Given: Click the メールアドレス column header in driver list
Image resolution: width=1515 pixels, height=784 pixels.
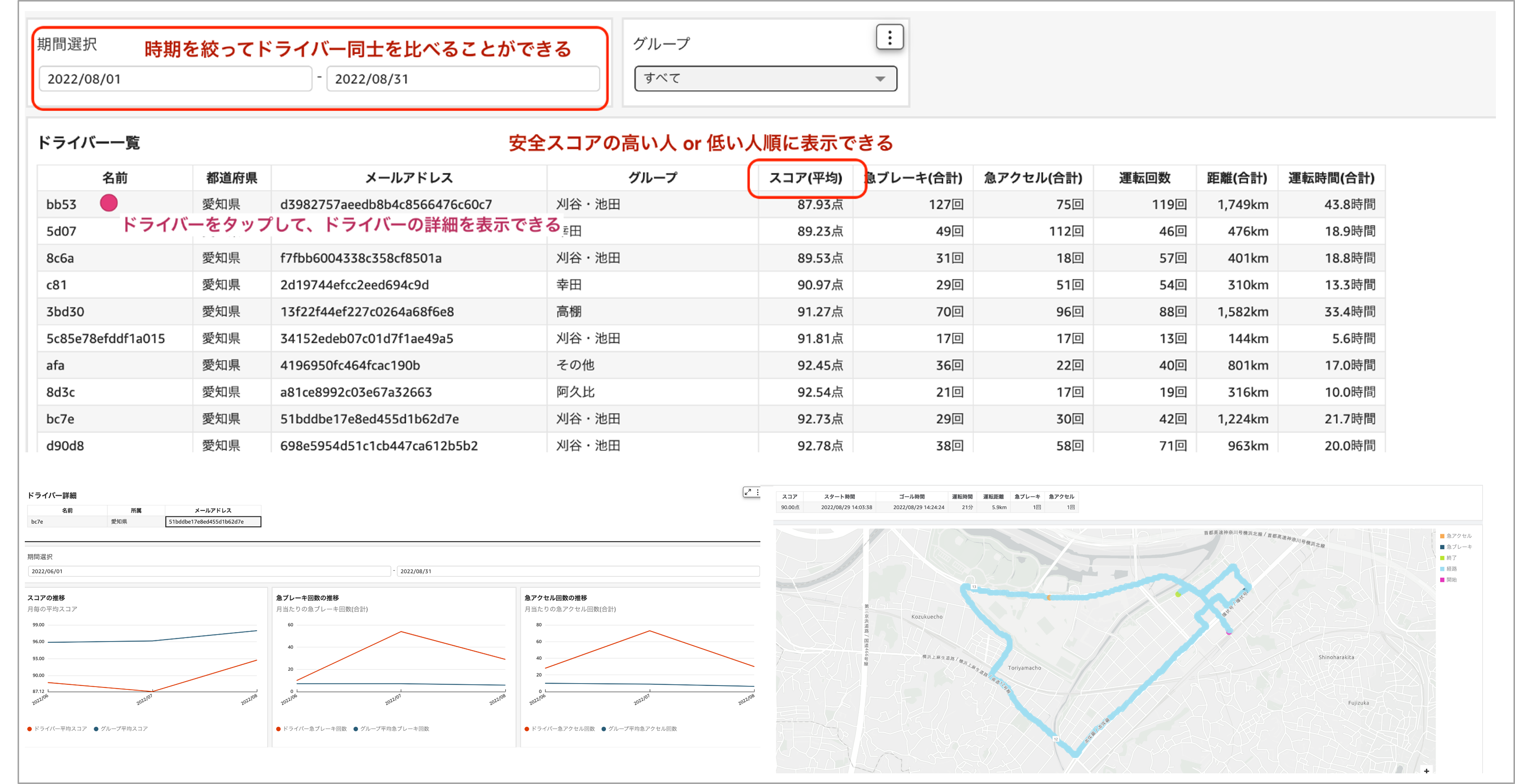Looking at the screenshot, I should pos(409,177).
